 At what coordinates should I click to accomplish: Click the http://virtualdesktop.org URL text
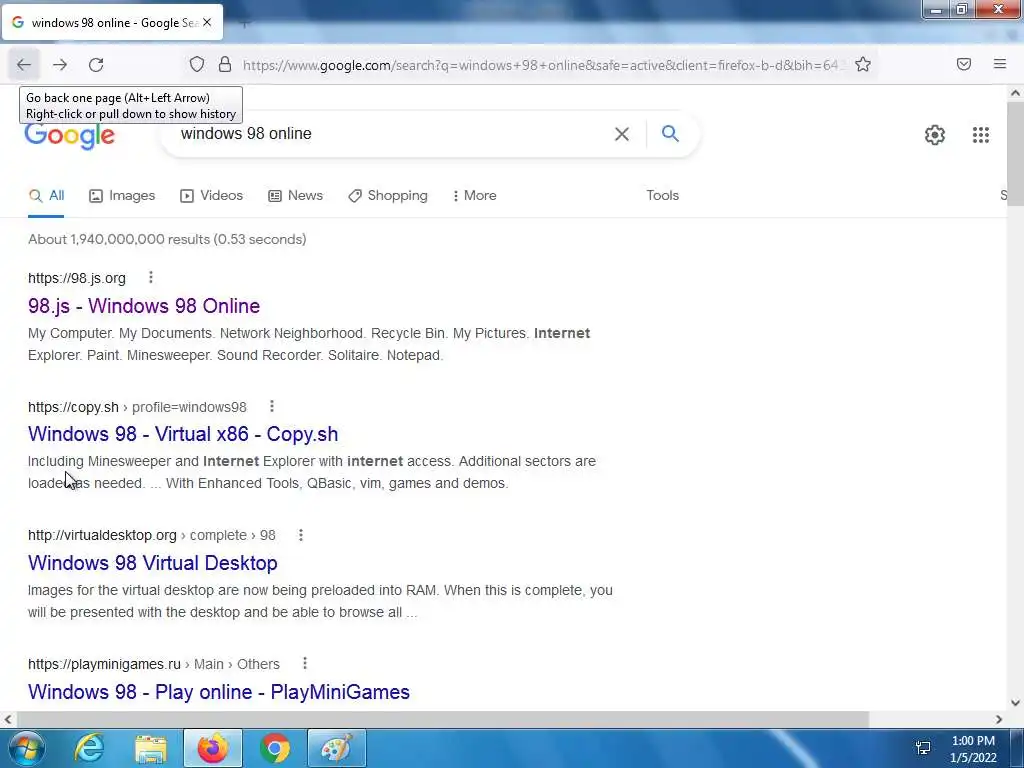pos(103,535)
